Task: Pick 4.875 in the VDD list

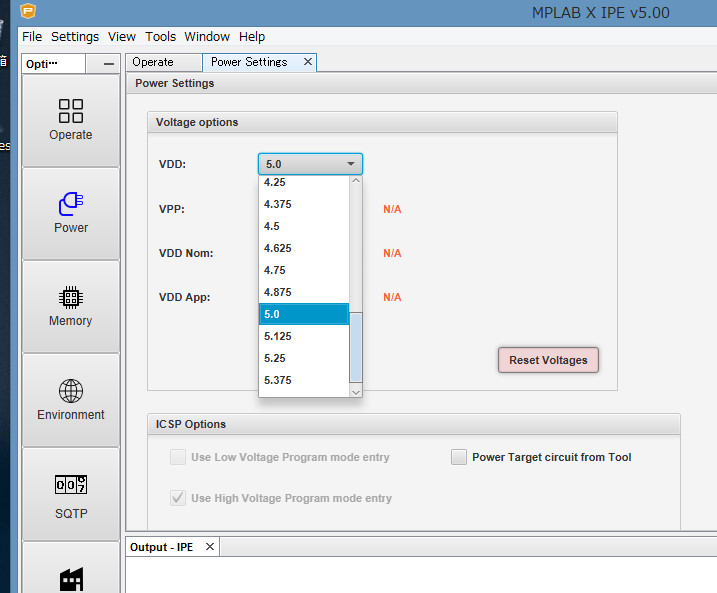Action: coord(304,292)
